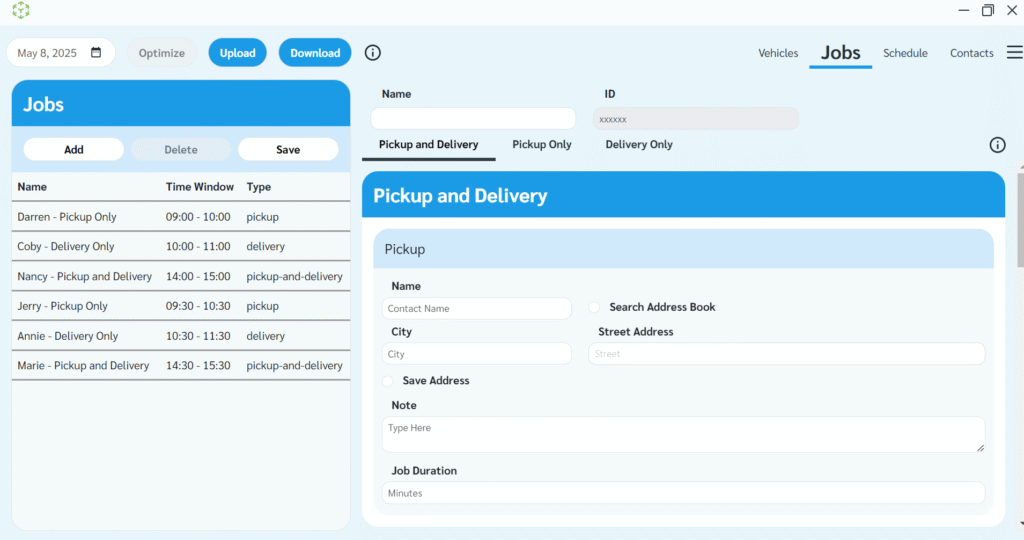Click the green app logo icon
This screenshot has height=540, width=1024.
tap(21, 10)
